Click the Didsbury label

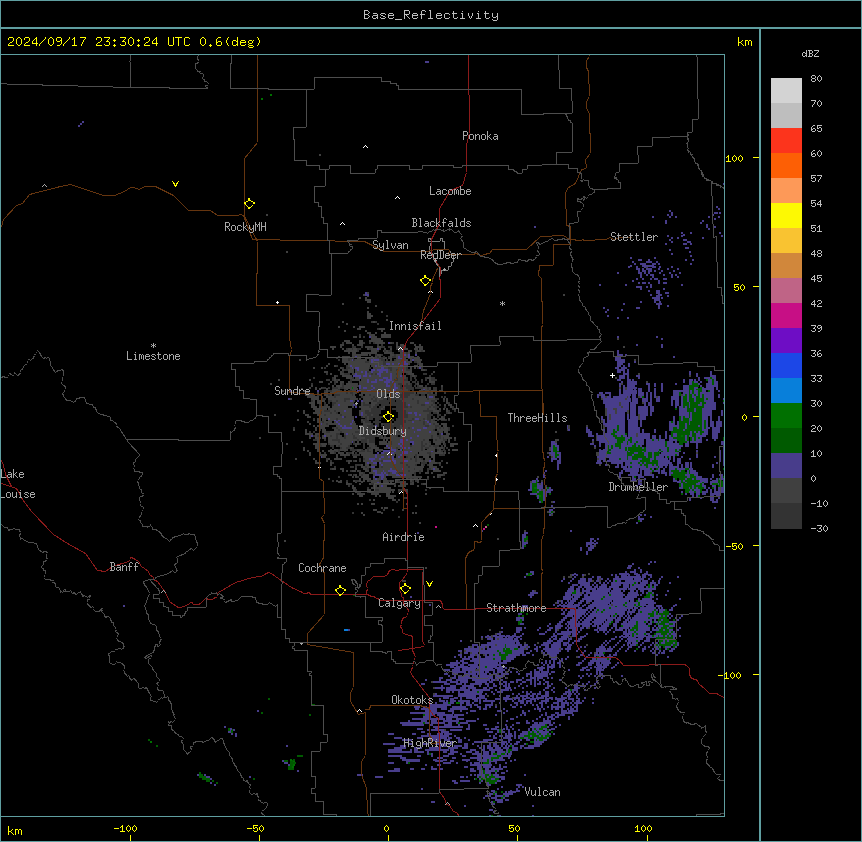tap(383, 431)
